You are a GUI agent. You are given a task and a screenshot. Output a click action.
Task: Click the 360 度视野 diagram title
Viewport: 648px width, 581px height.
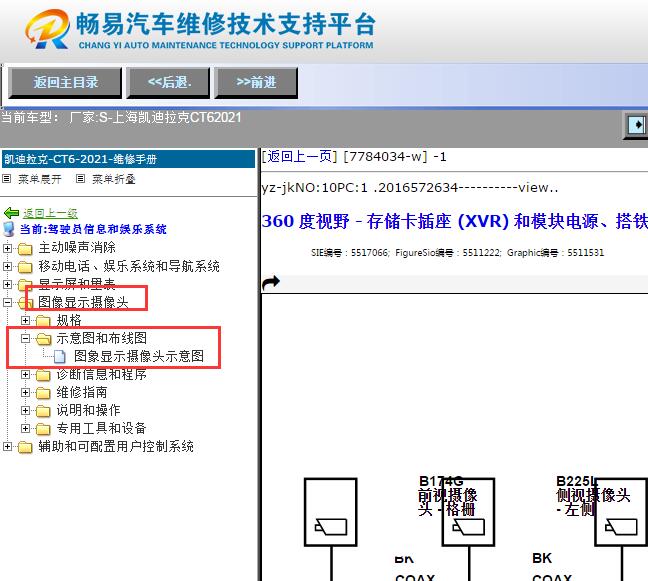point(455,221)
